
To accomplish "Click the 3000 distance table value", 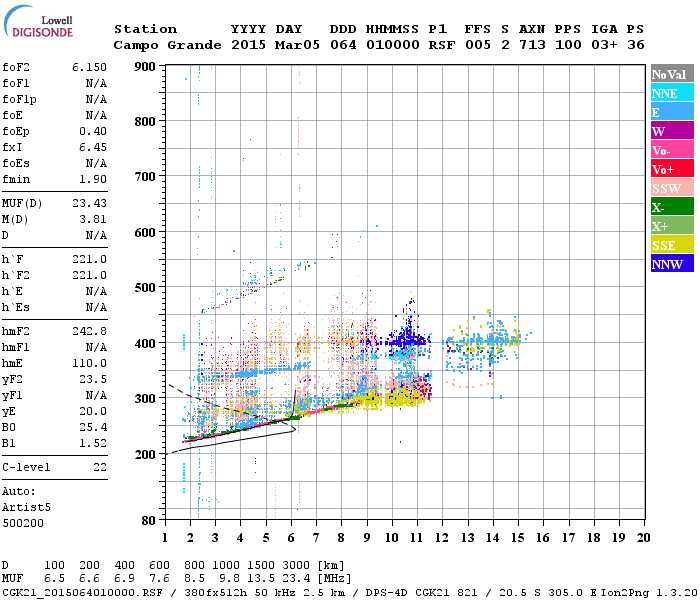I will (296, 565).
